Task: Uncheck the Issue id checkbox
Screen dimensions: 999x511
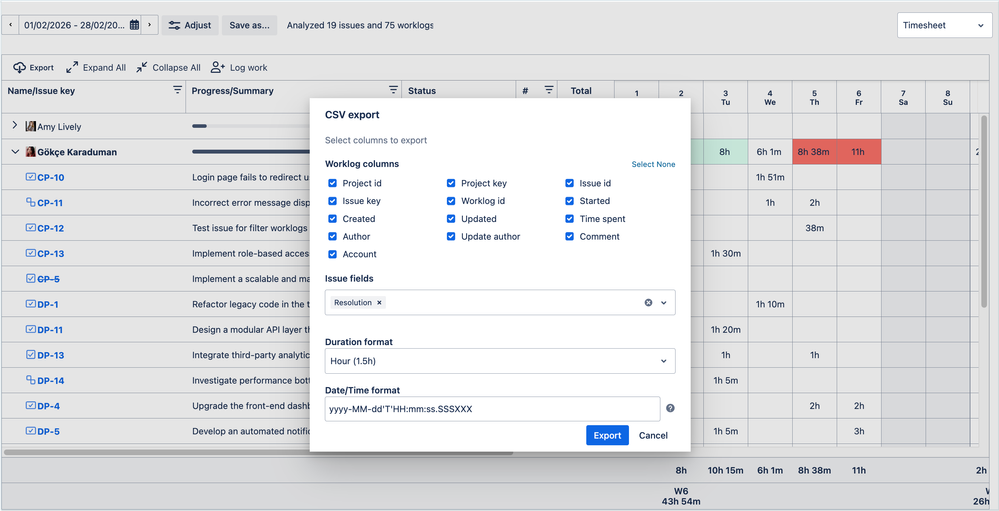Action: (x=569, y=183)
